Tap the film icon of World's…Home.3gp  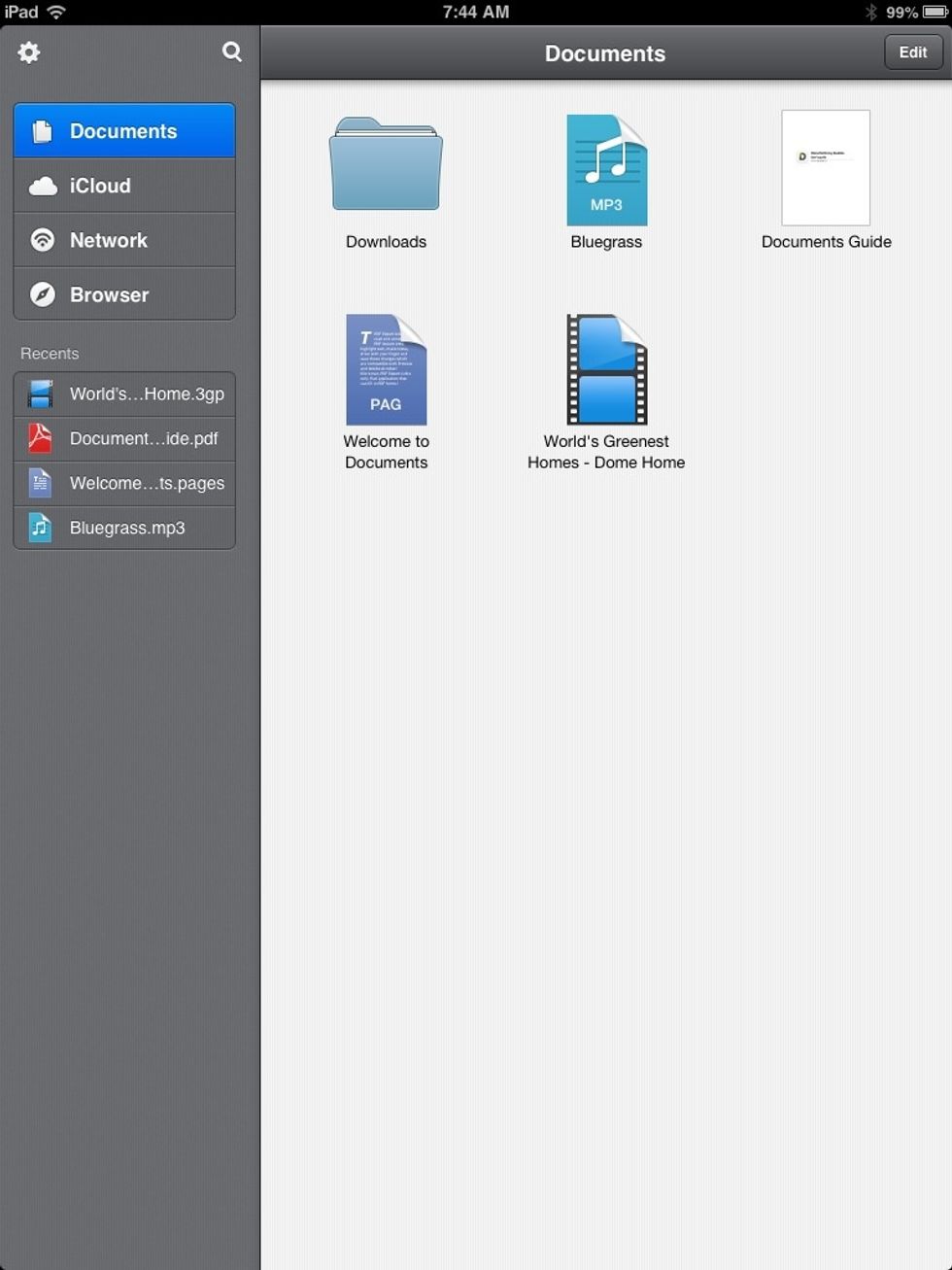point(40,394)
